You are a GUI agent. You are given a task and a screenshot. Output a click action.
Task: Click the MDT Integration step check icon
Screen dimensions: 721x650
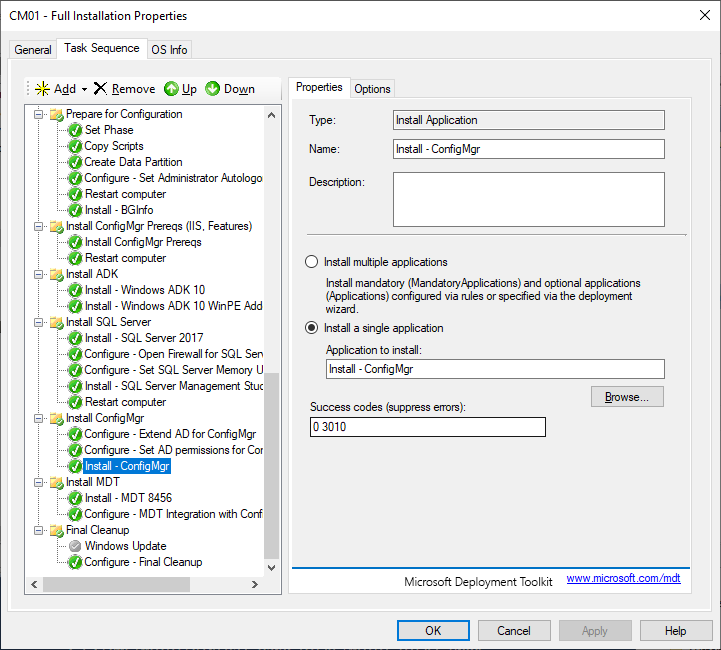[75, 514]
